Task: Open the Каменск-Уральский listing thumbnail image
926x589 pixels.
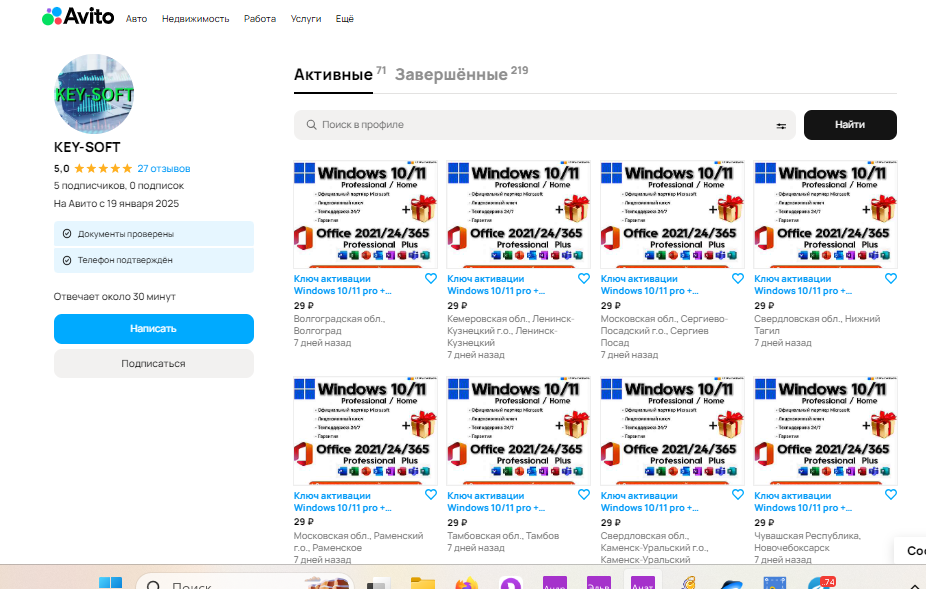Action: 673,430
